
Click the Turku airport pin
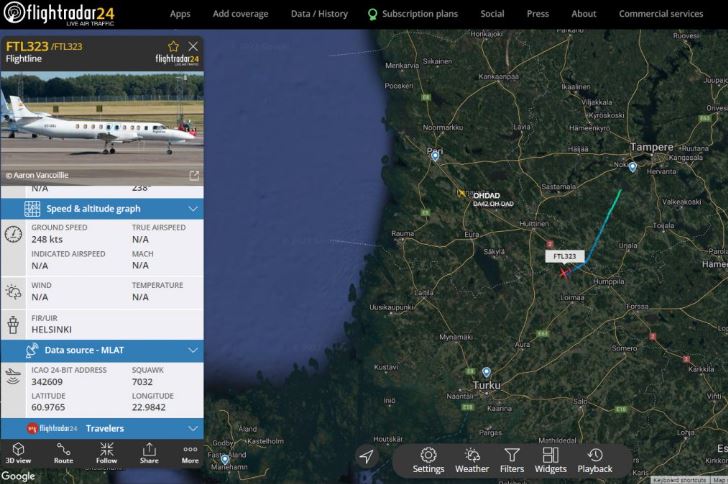coord(486,373)
